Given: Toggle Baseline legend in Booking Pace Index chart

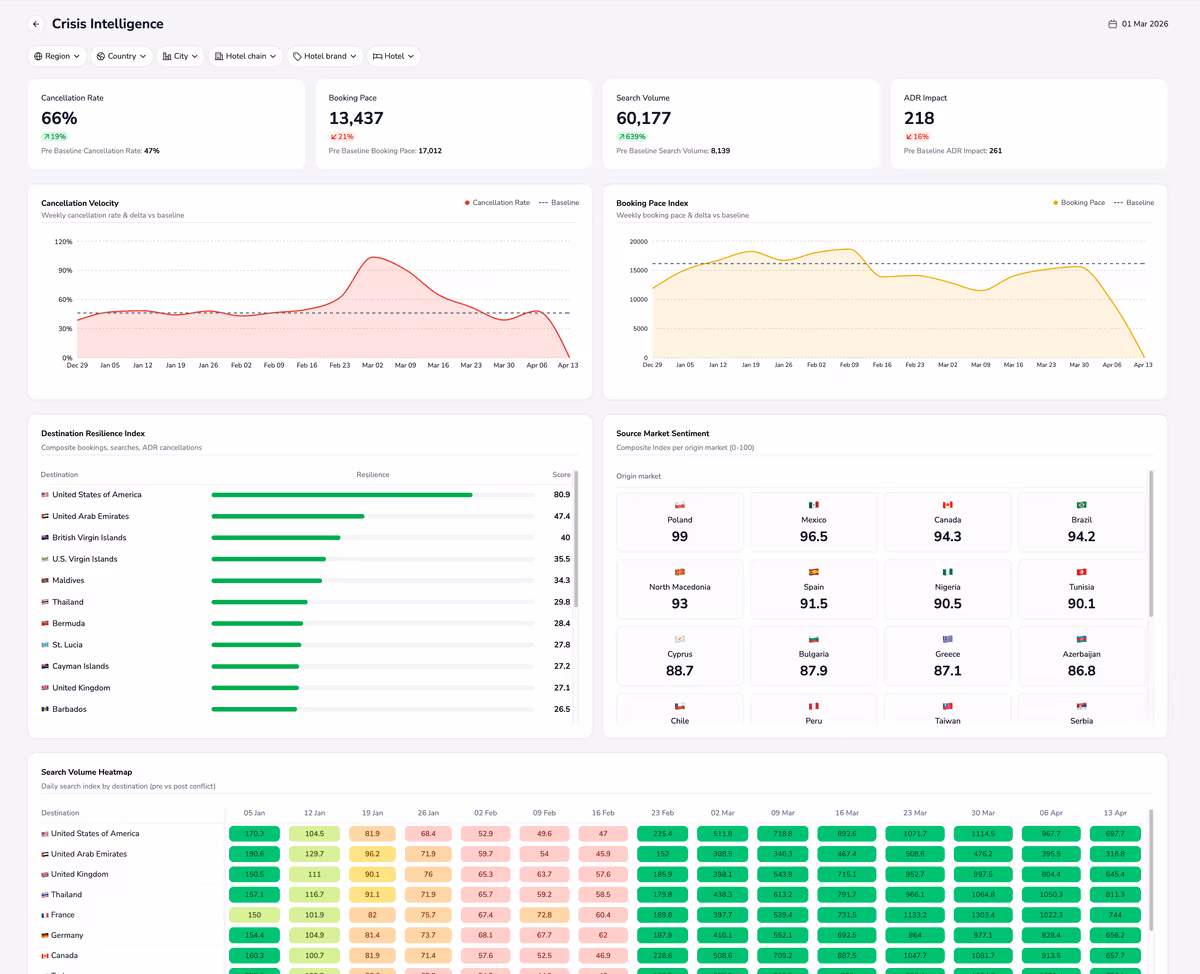Looking at the screenshot, I should pos(1134,203).
